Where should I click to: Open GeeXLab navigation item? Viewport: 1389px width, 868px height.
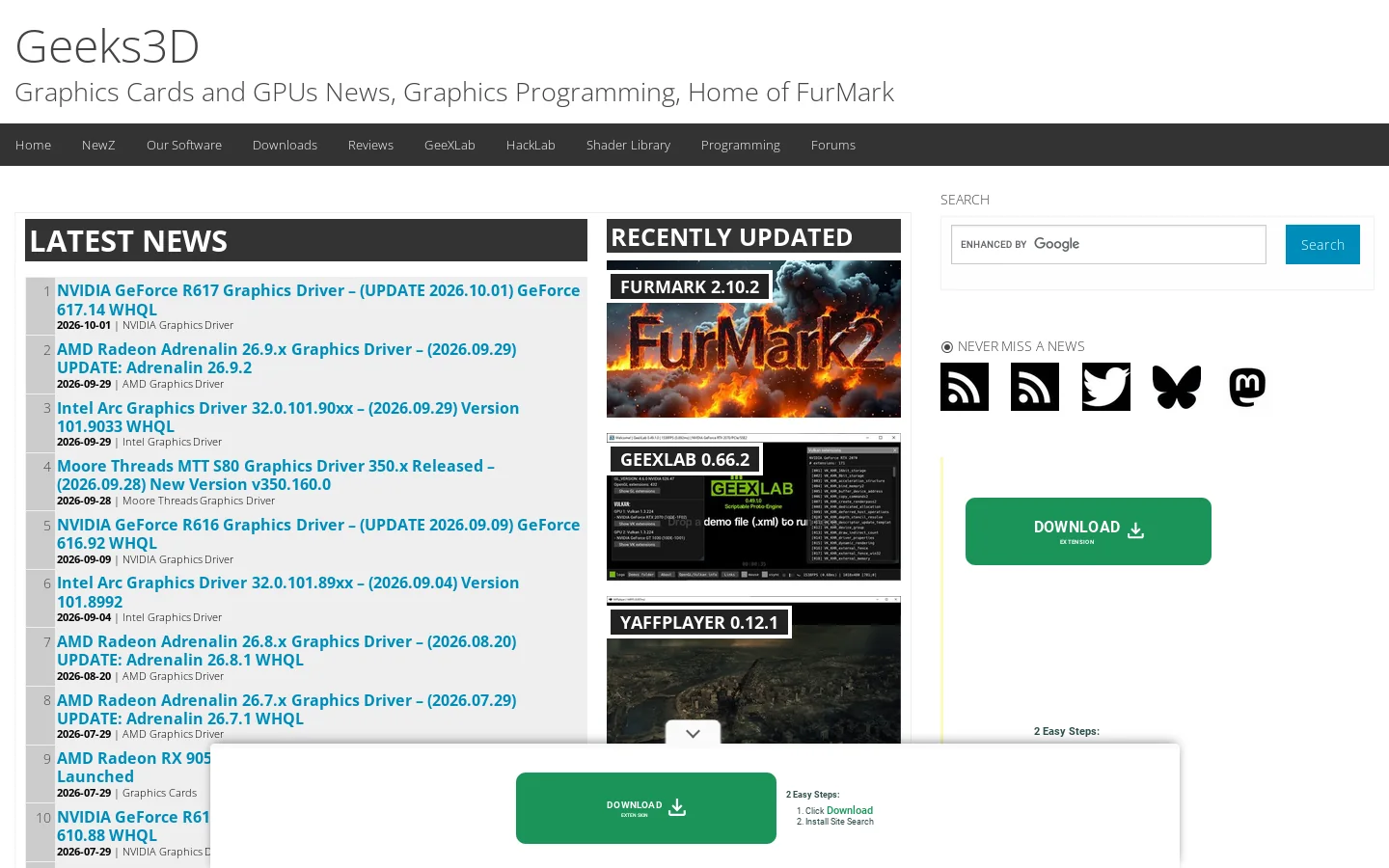[449, 145]
